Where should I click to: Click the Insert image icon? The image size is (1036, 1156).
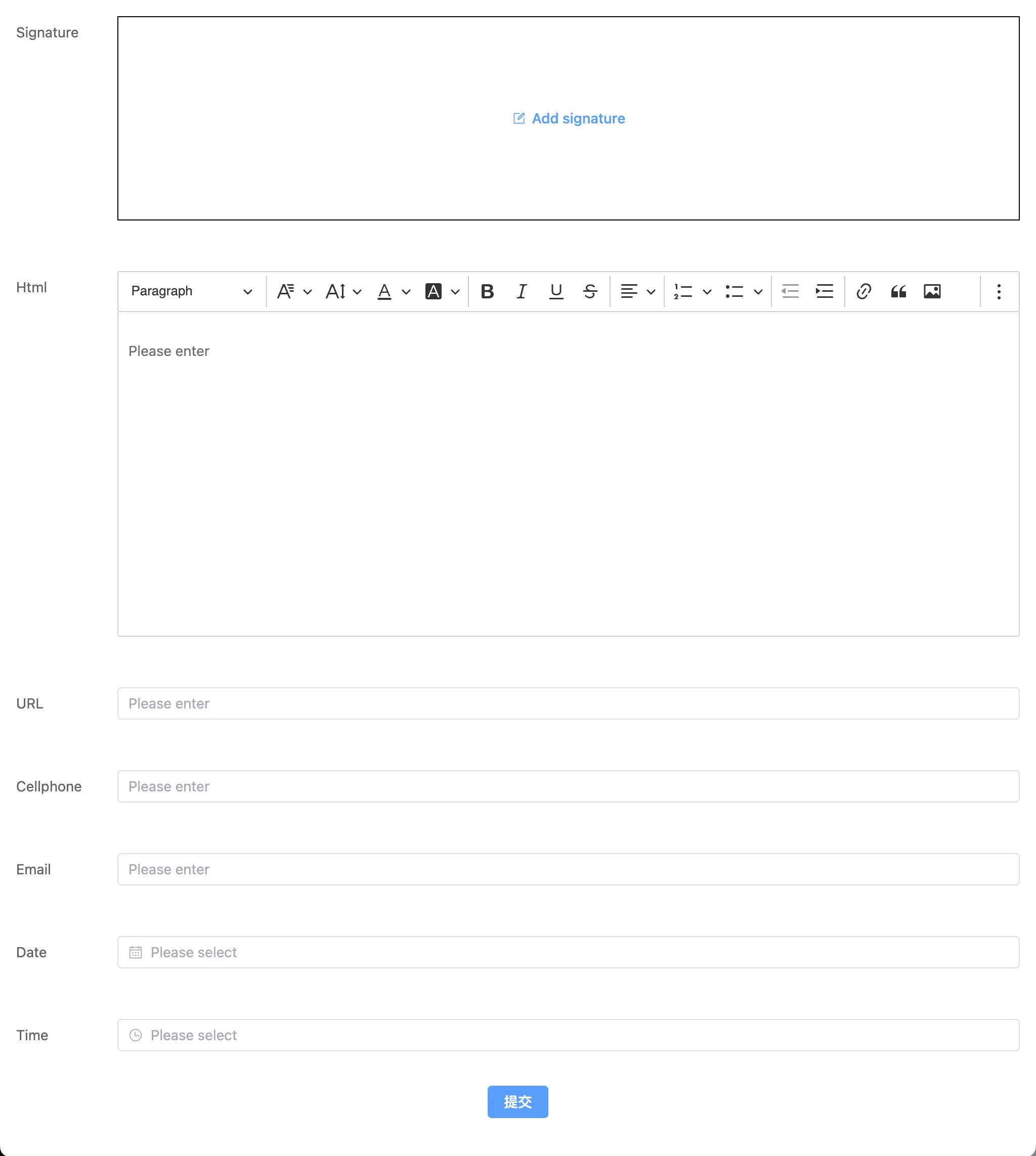coord(931,291)
